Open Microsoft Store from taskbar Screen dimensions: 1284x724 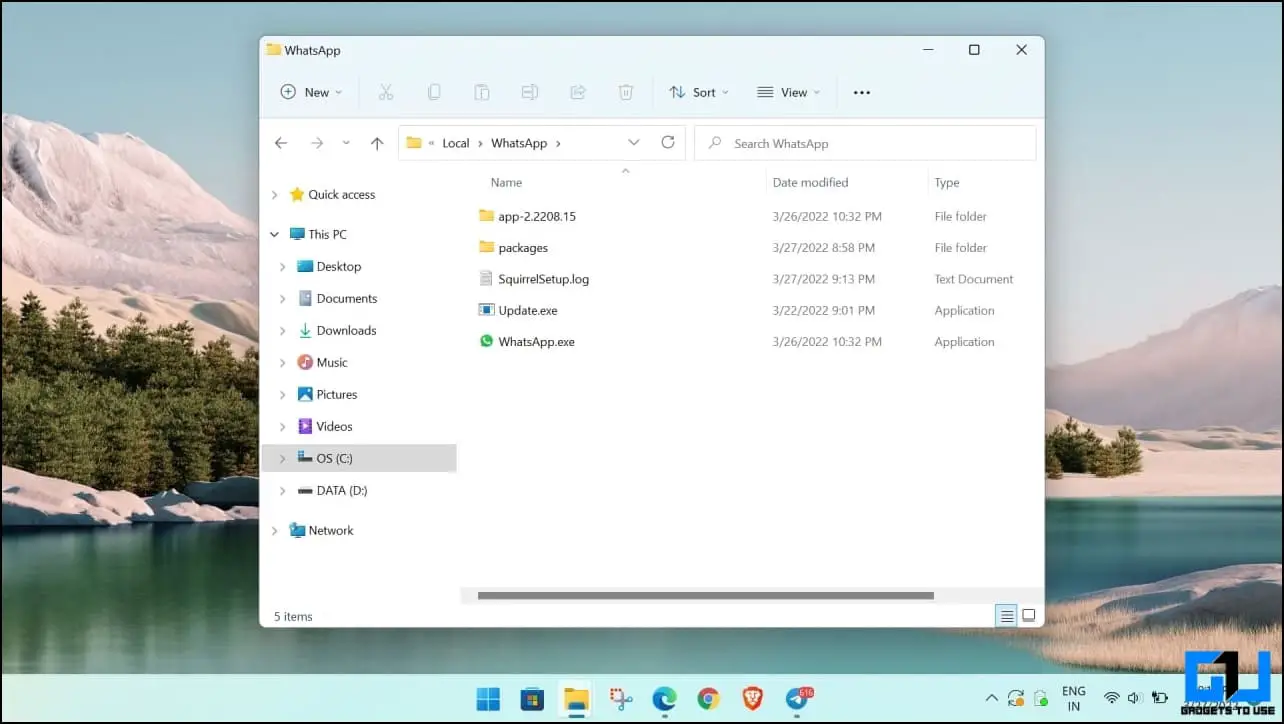pyautogui.click(x=532, y=699)
